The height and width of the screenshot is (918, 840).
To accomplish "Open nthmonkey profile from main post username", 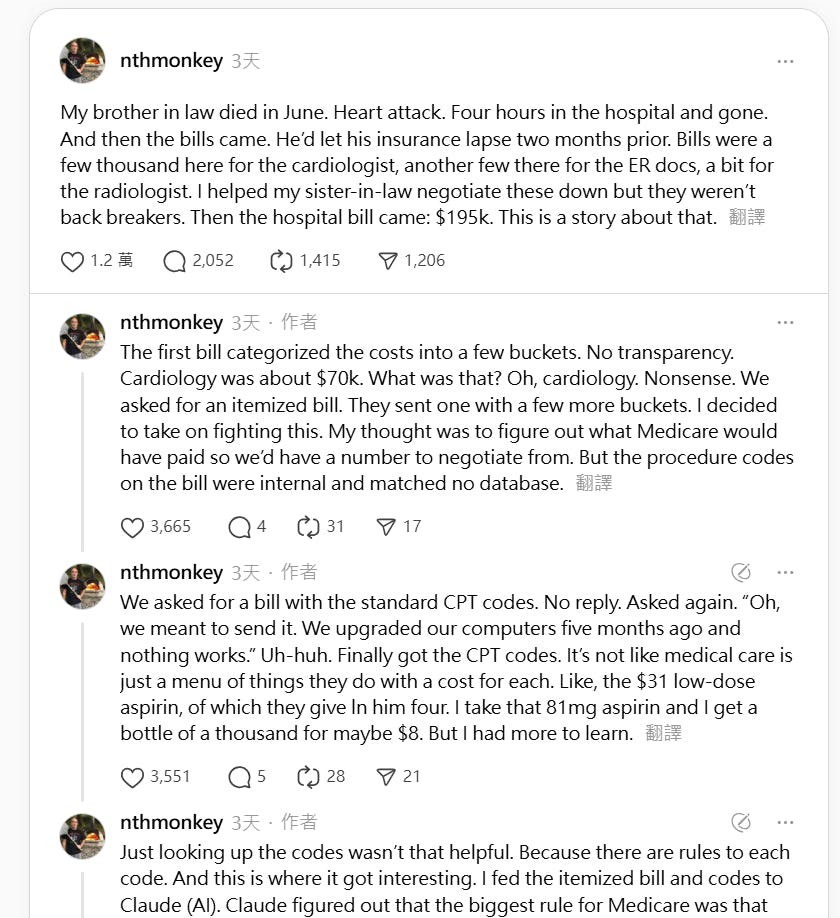I will (x=171, y=61).
